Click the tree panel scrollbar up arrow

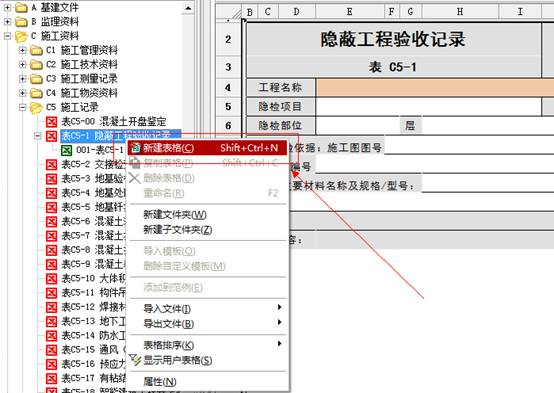[188, 8]
